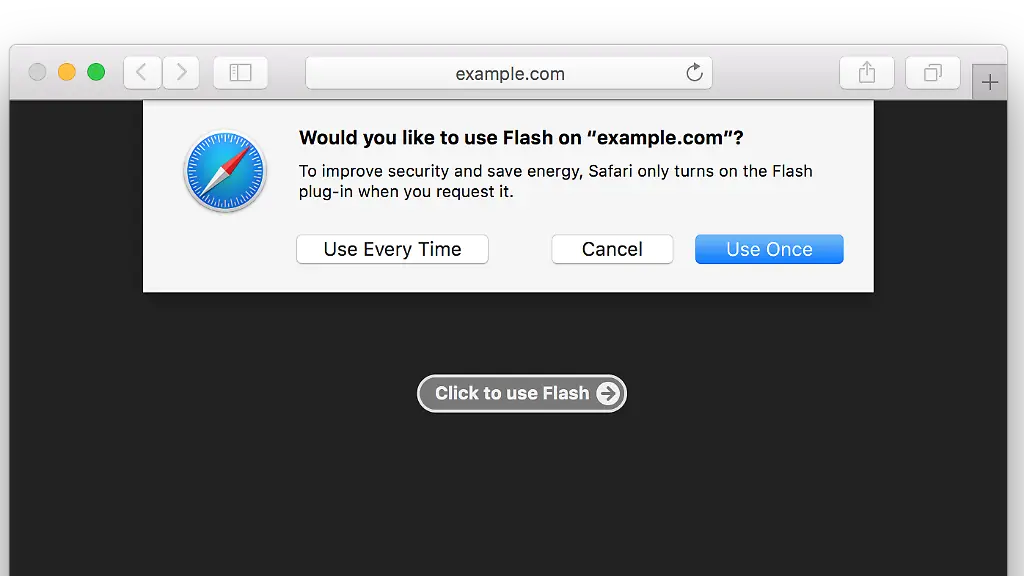Image resolution: width=1024 pixels, height=576 pixels.
Task: Cancel the Flash permission request
Action: (612, 249)
